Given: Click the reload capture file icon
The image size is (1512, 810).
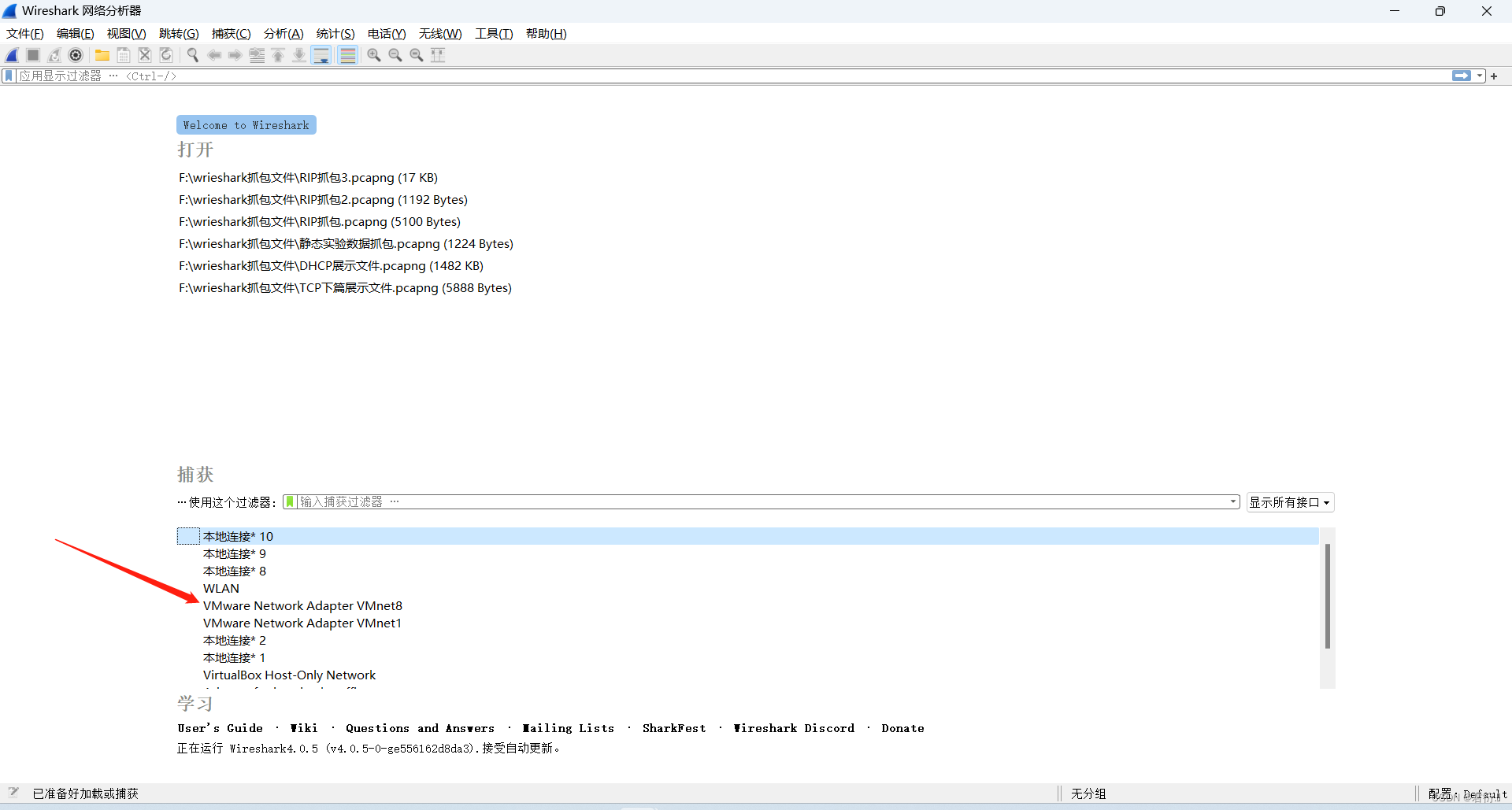Looking at the screenshot, I should [166, 55].
